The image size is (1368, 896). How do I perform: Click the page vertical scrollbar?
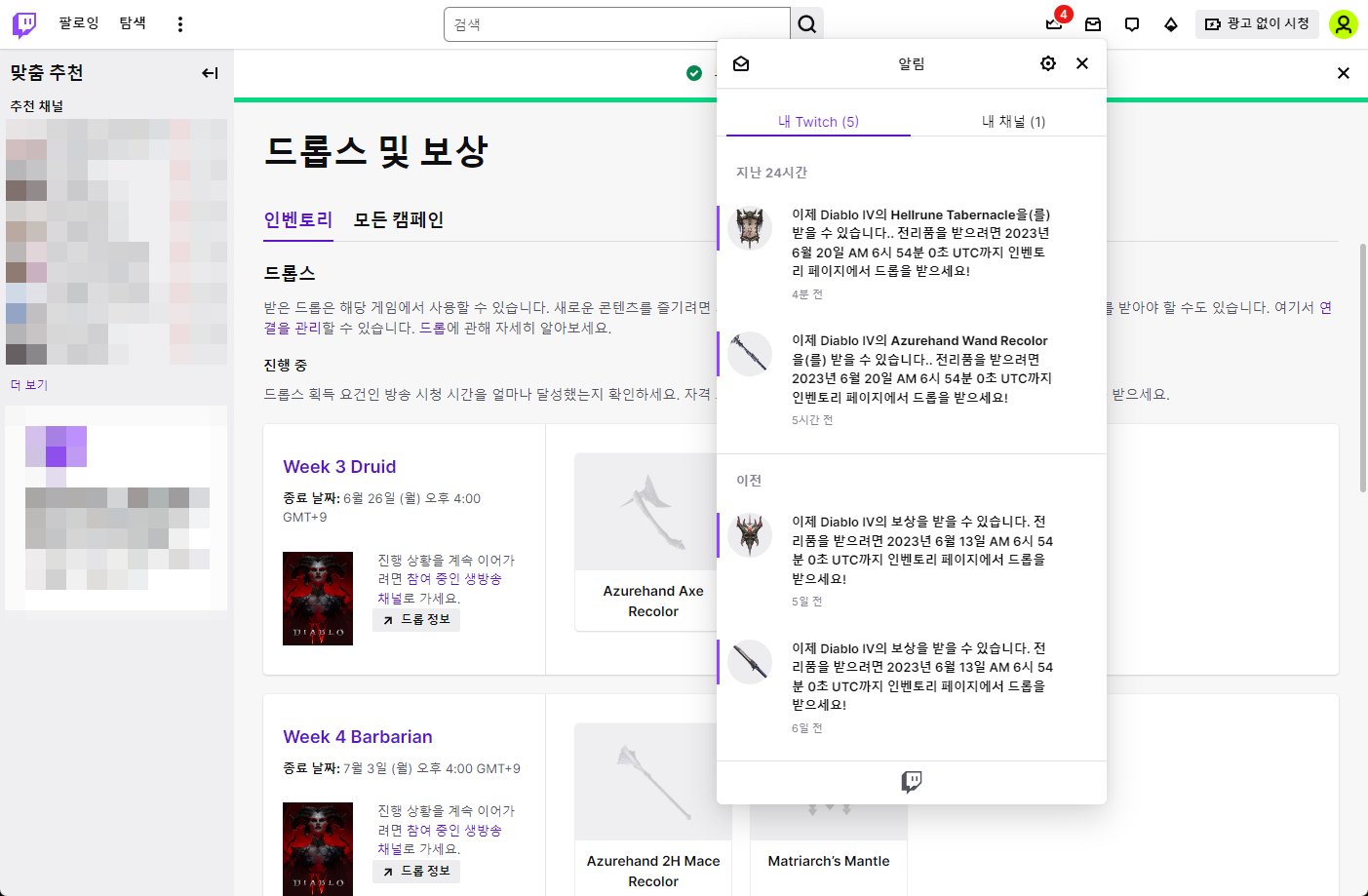click(1363, 366)
